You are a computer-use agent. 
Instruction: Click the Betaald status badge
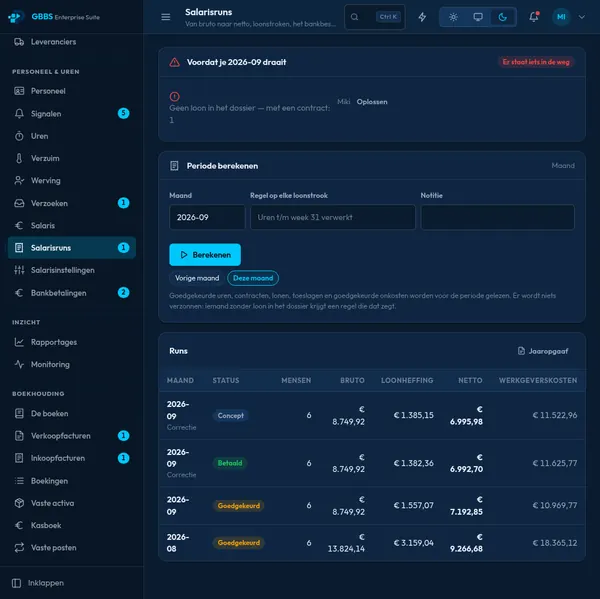[230, 463]
